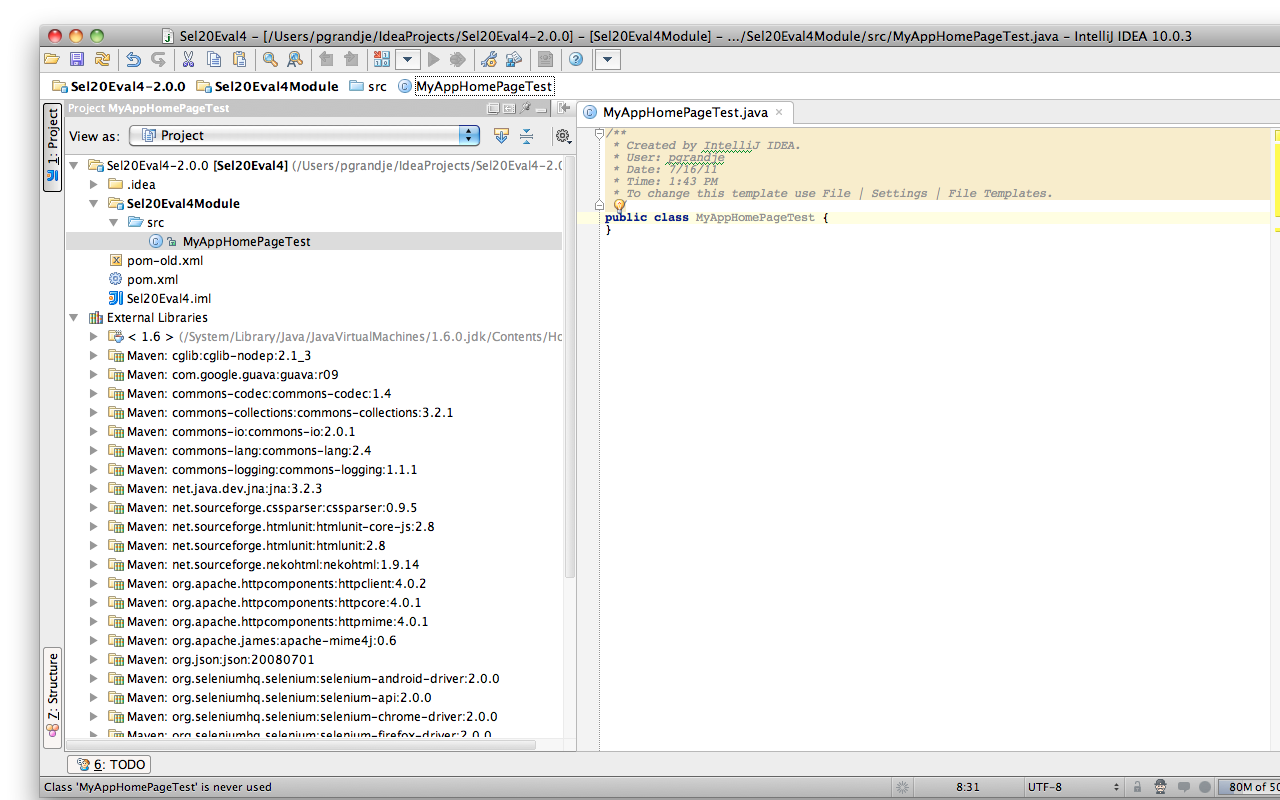This screenshot has width=1280, height=800.
Task: Click Sel20Eval4Module in navigation bar
Action: click(267, 86)
